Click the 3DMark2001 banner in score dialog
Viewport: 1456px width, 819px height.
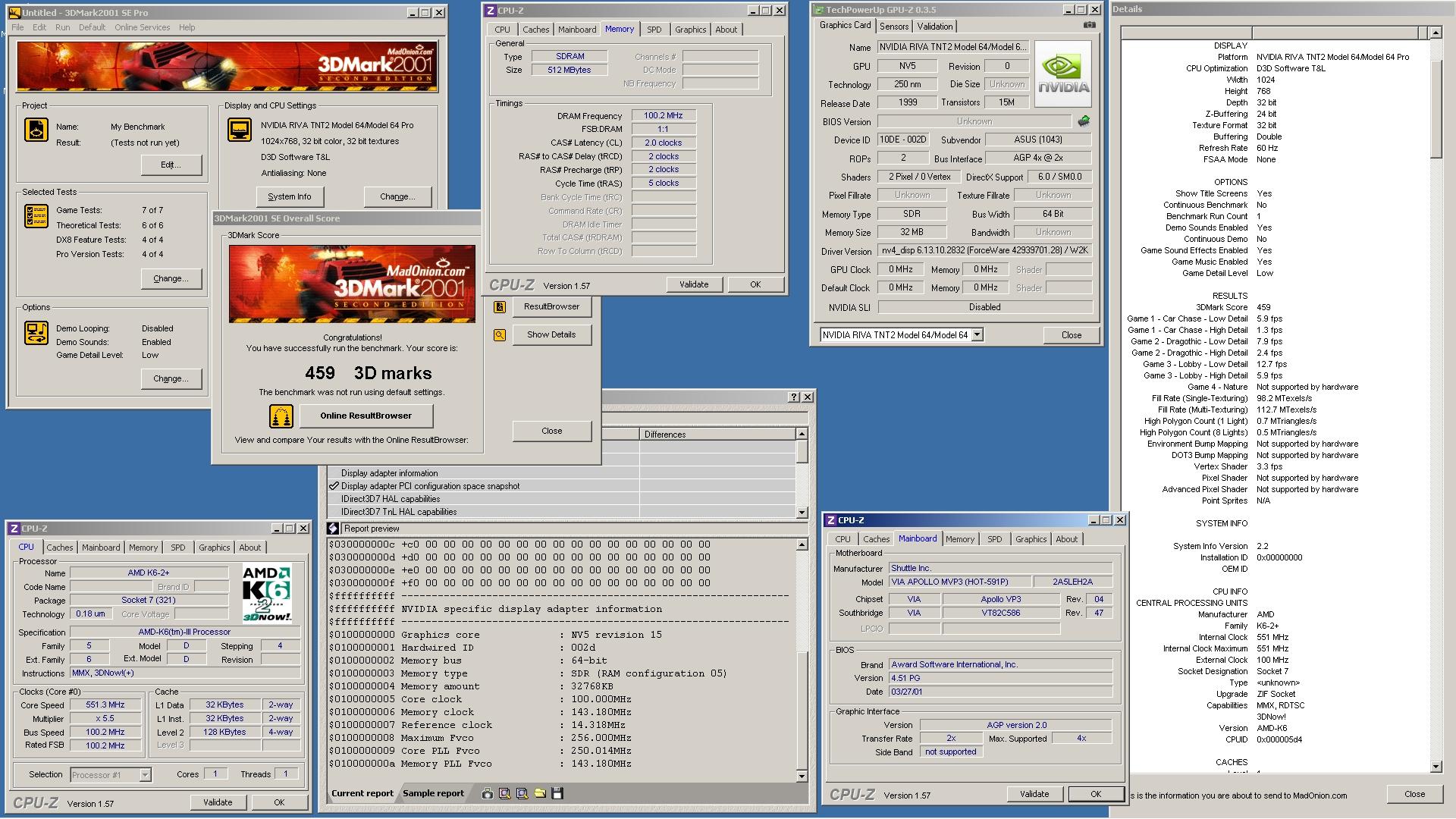(352, 284)
